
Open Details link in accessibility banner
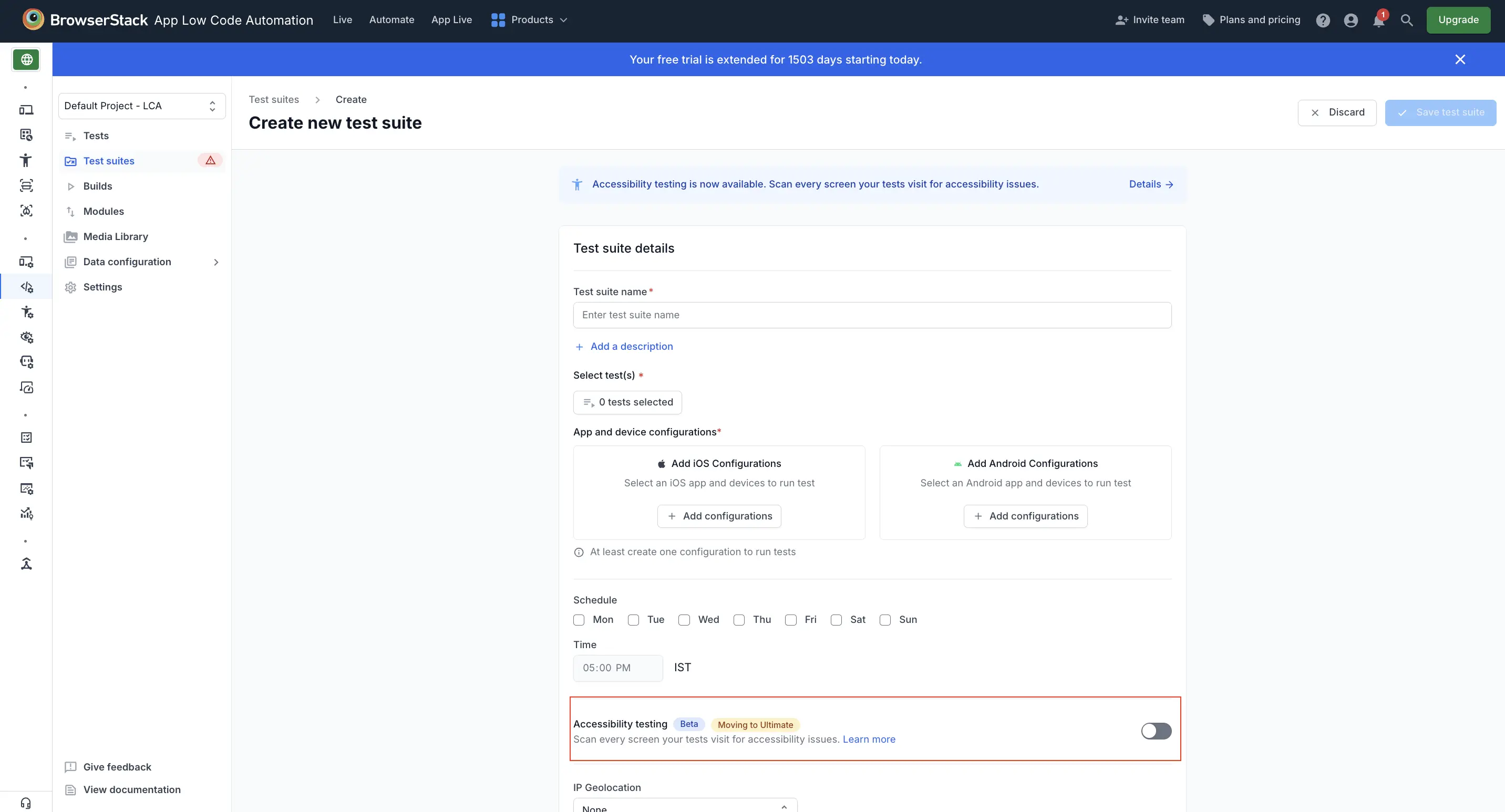point(1150,184)
